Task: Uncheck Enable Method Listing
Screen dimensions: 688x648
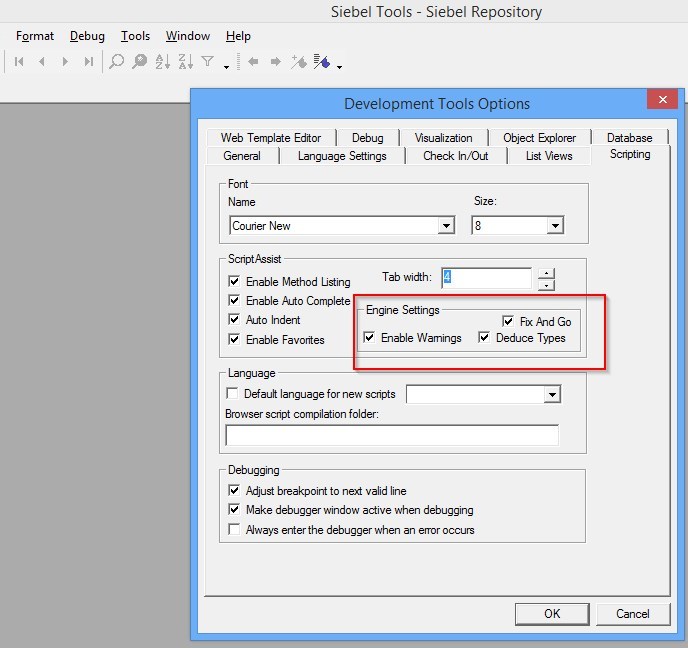Action: click(234, 281)
